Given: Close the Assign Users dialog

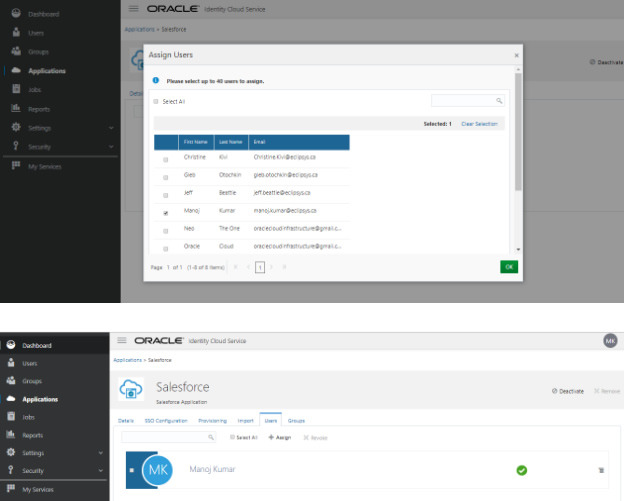Looking at the screenshot, I should click(516, 55).
